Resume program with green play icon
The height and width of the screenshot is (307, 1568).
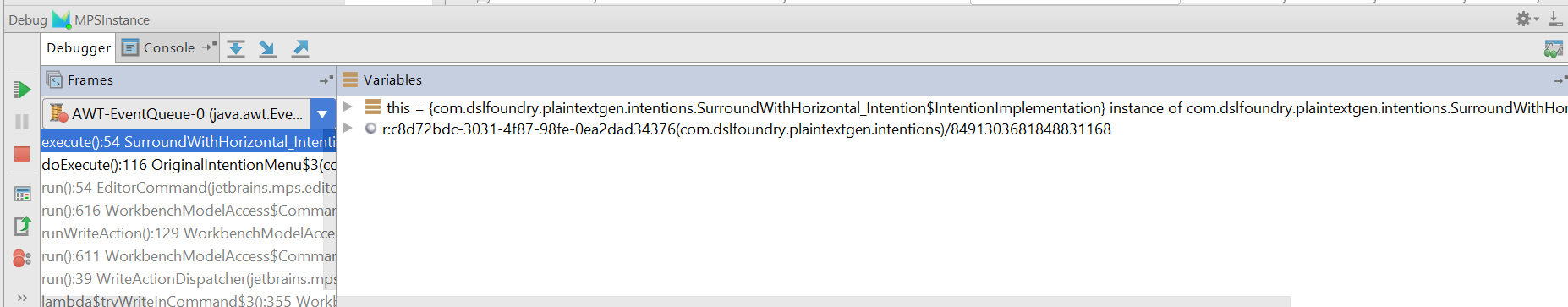click(22, 90)
